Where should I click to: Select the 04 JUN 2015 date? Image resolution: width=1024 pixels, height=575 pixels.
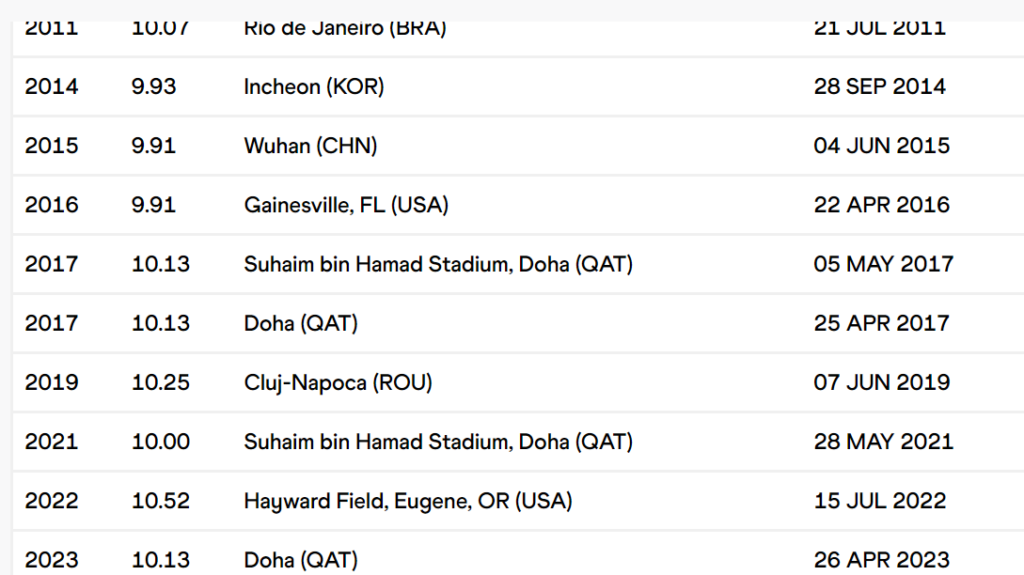[881, 146]
